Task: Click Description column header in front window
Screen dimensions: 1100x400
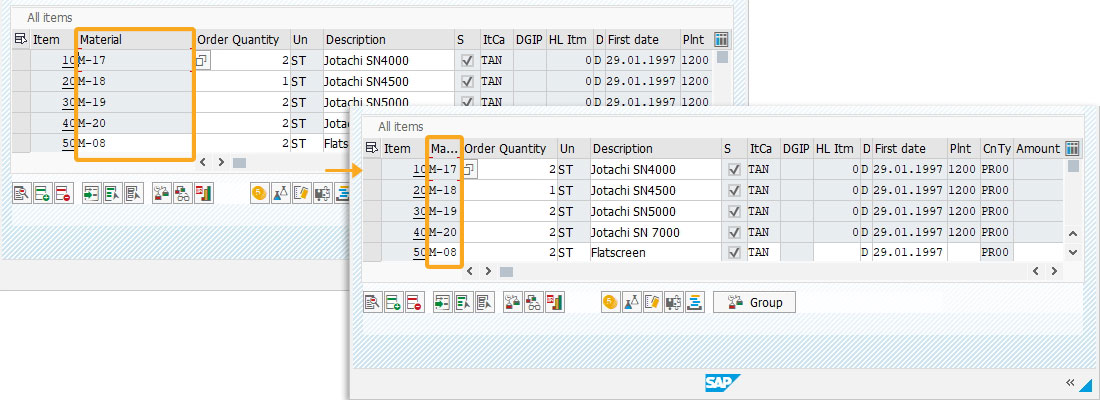Action: click(655, 149)
